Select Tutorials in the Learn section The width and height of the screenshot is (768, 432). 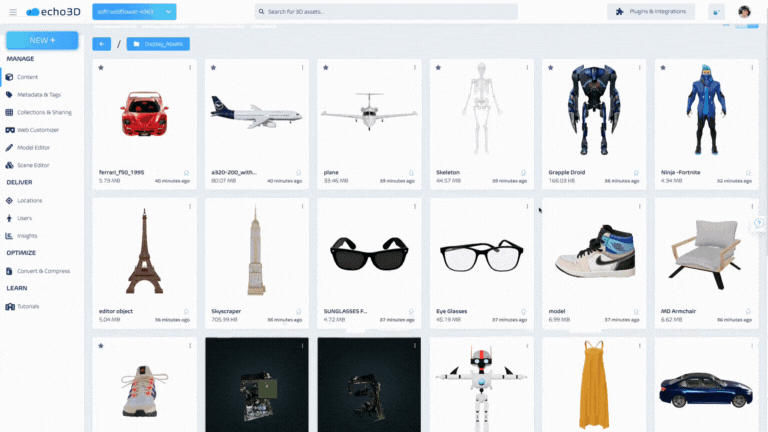28,306
